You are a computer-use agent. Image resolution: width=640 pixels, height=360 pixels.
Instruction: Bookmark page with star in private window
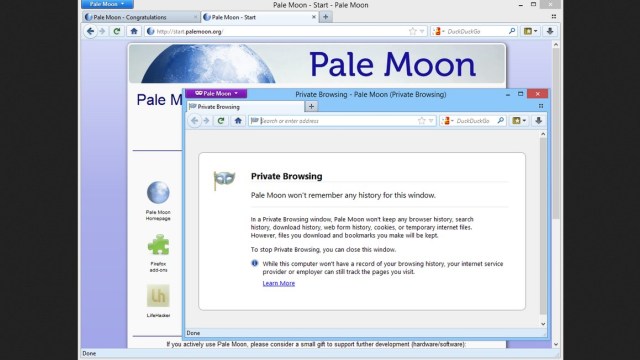tap(422, 121)
